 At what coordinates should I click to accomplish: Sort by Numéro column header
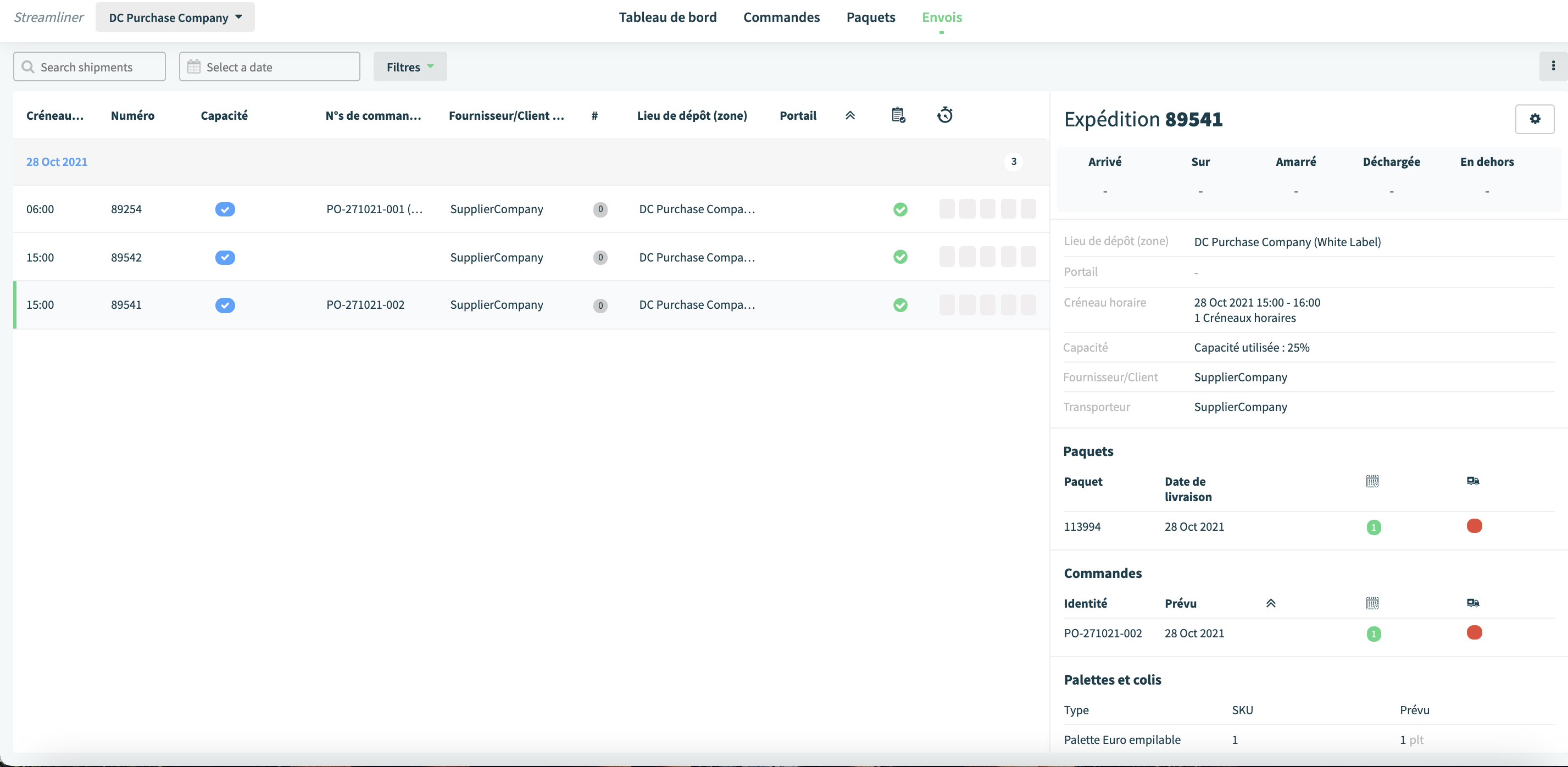click(x=133, y=115)
